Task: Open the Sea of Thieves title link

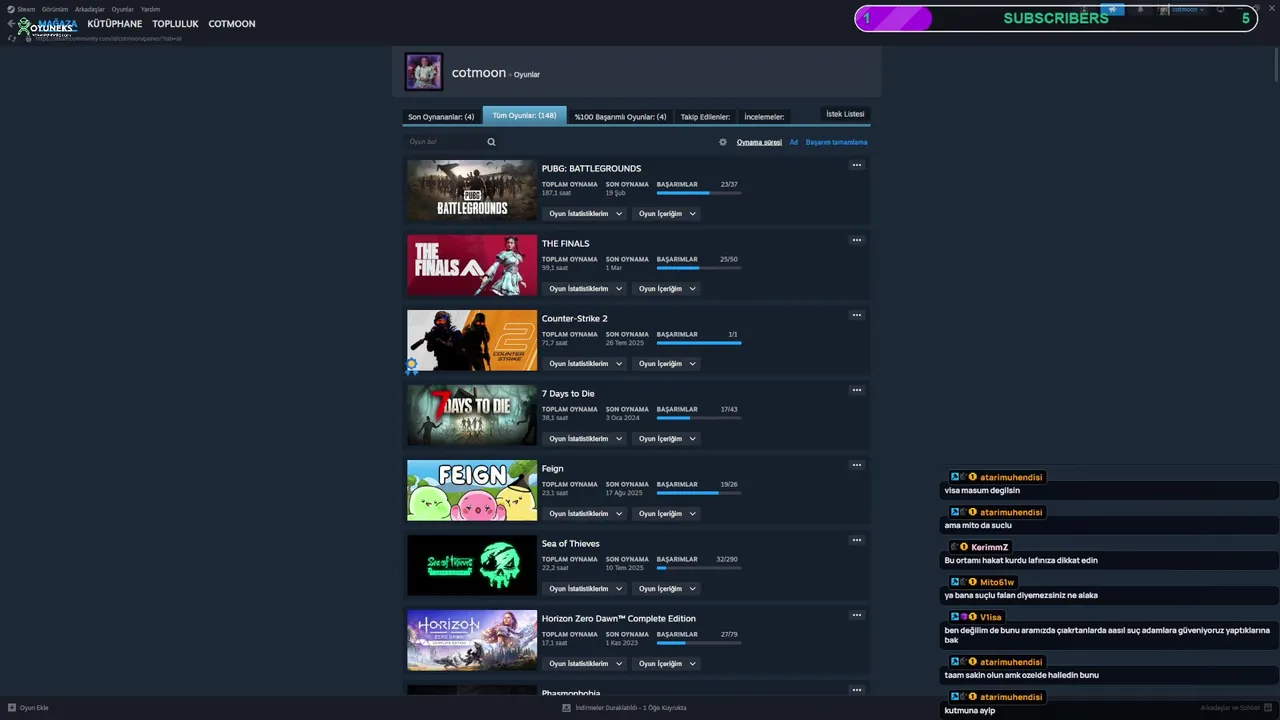Action: [571, 543]
